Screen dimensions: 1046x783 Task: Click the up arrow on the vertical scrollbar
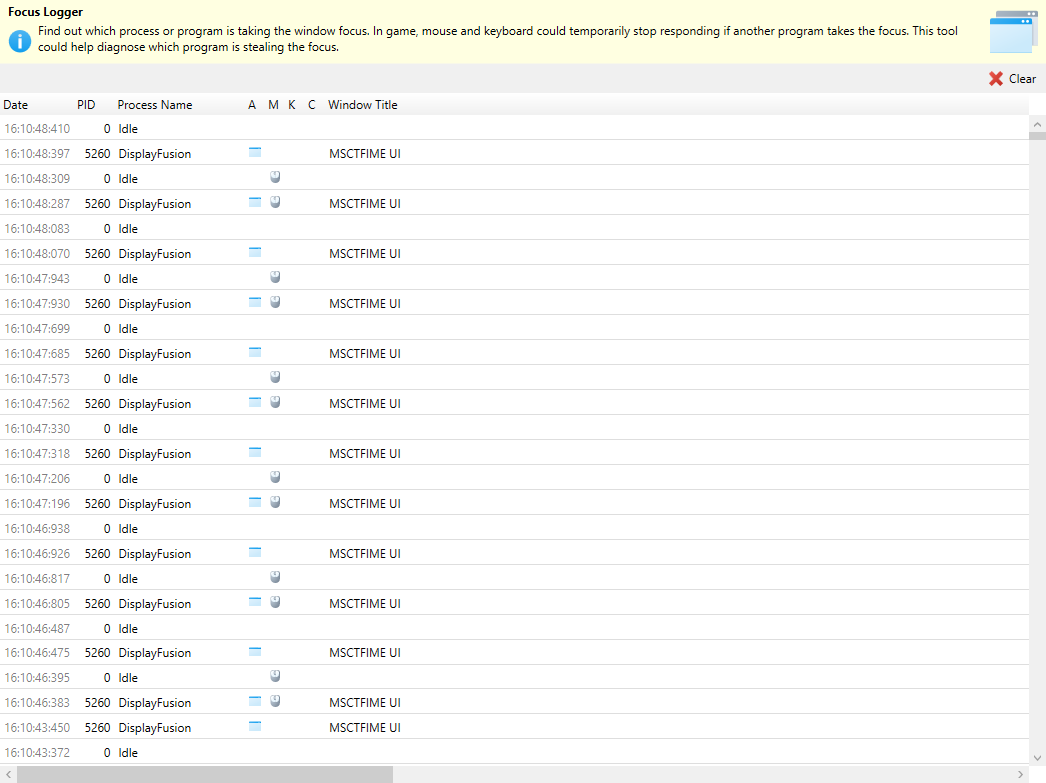[x=1037, y=125]
